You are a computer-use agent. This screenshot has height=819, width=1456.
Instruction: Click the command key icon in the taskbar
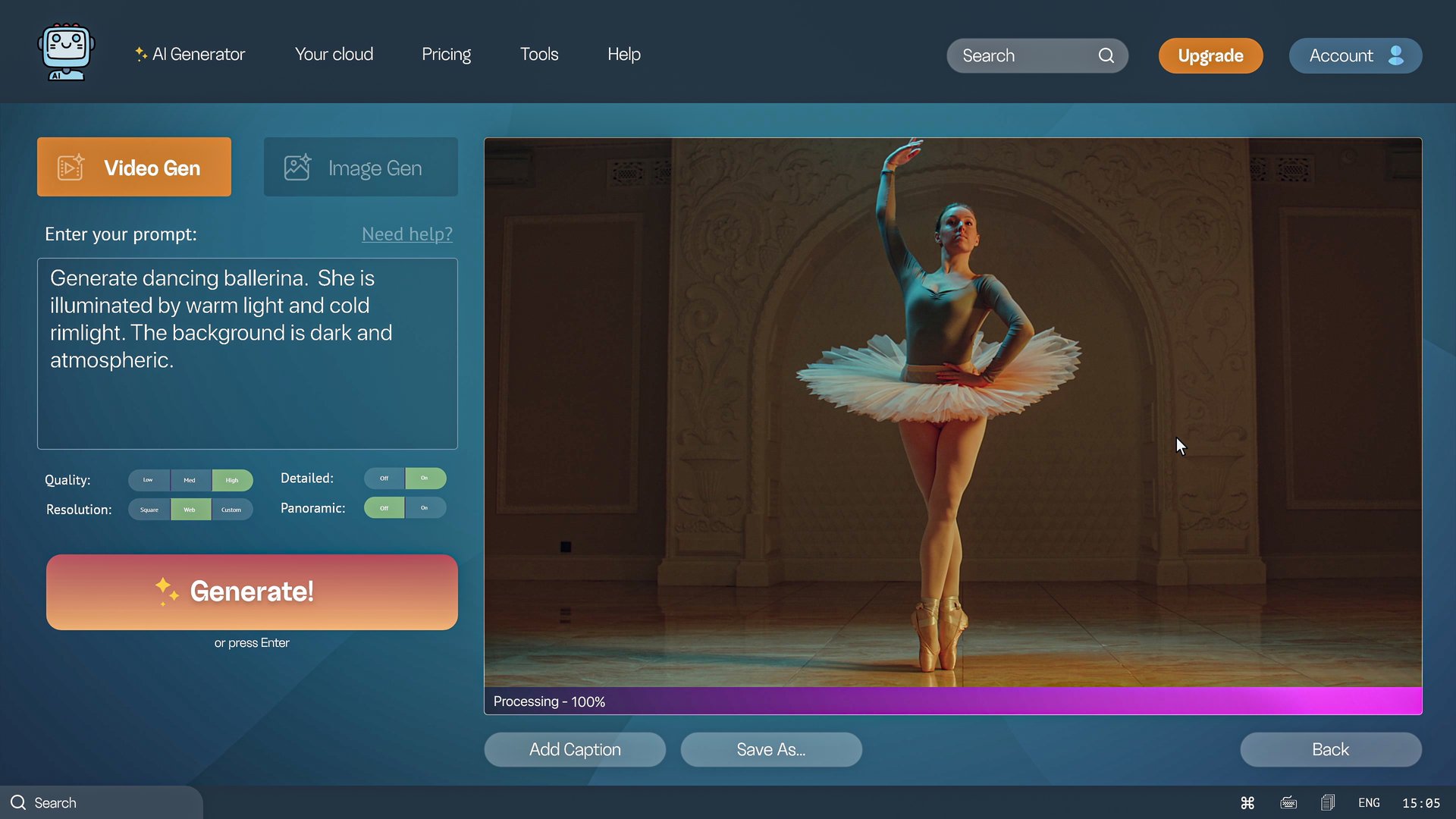1247,802
